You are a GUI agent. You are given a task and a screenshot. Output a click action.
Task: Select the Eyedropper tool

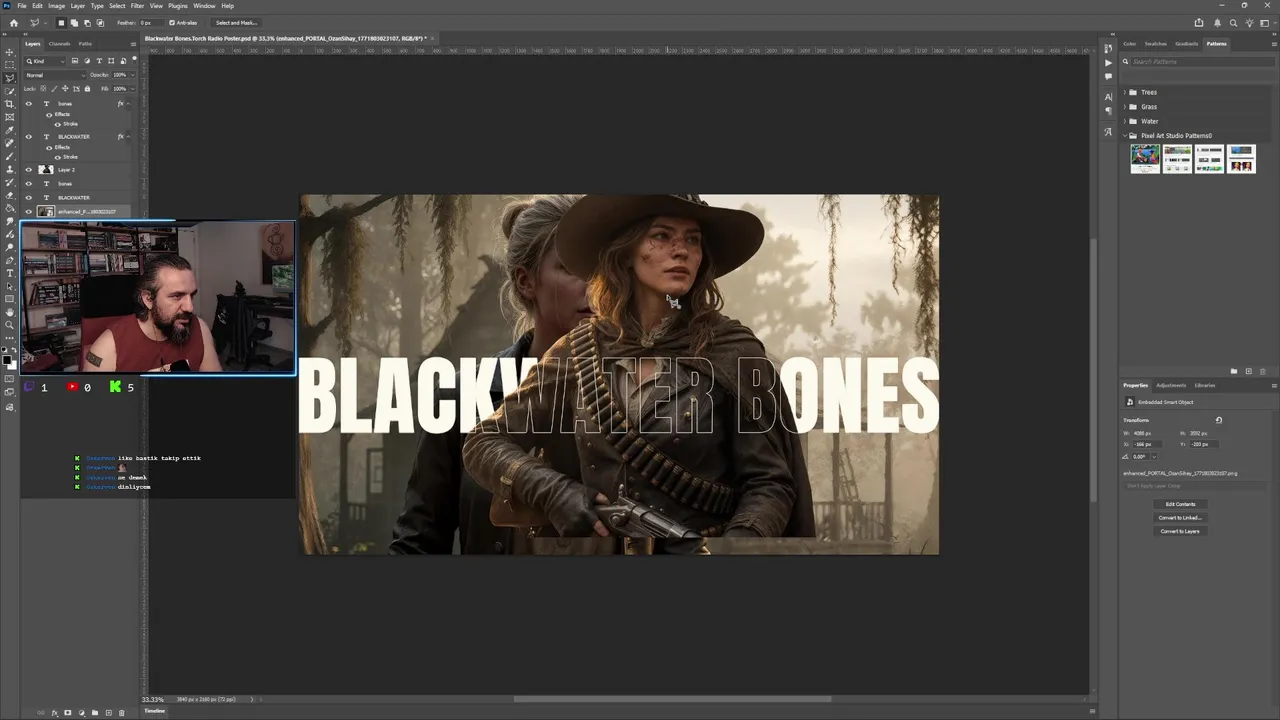click(10, 130)
